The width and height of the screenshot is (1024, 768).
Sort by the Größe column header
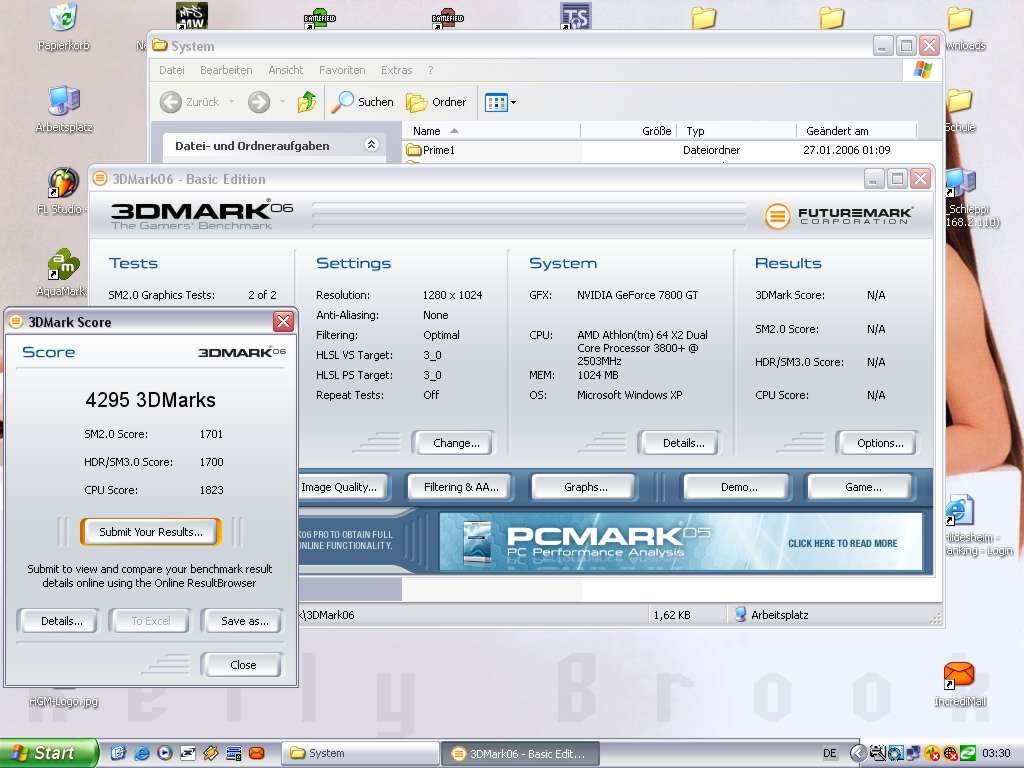[629, 131]
